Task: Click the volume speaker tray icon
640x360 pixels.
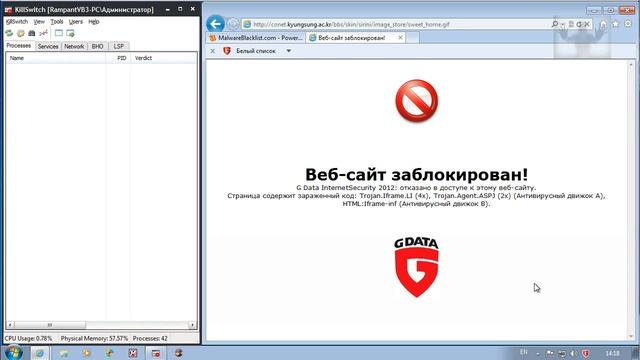Action: tap(573, 353)
